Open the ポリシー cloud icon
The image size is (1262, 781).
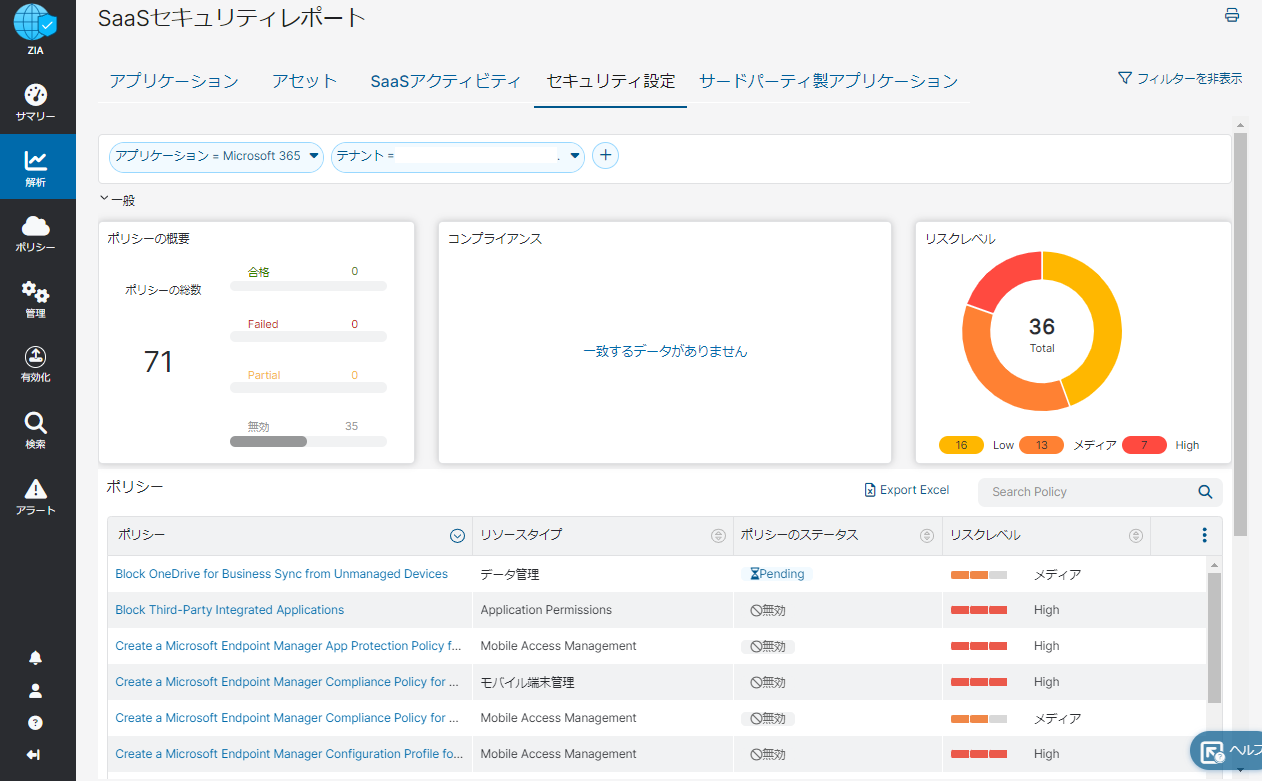tap(35, 226)
